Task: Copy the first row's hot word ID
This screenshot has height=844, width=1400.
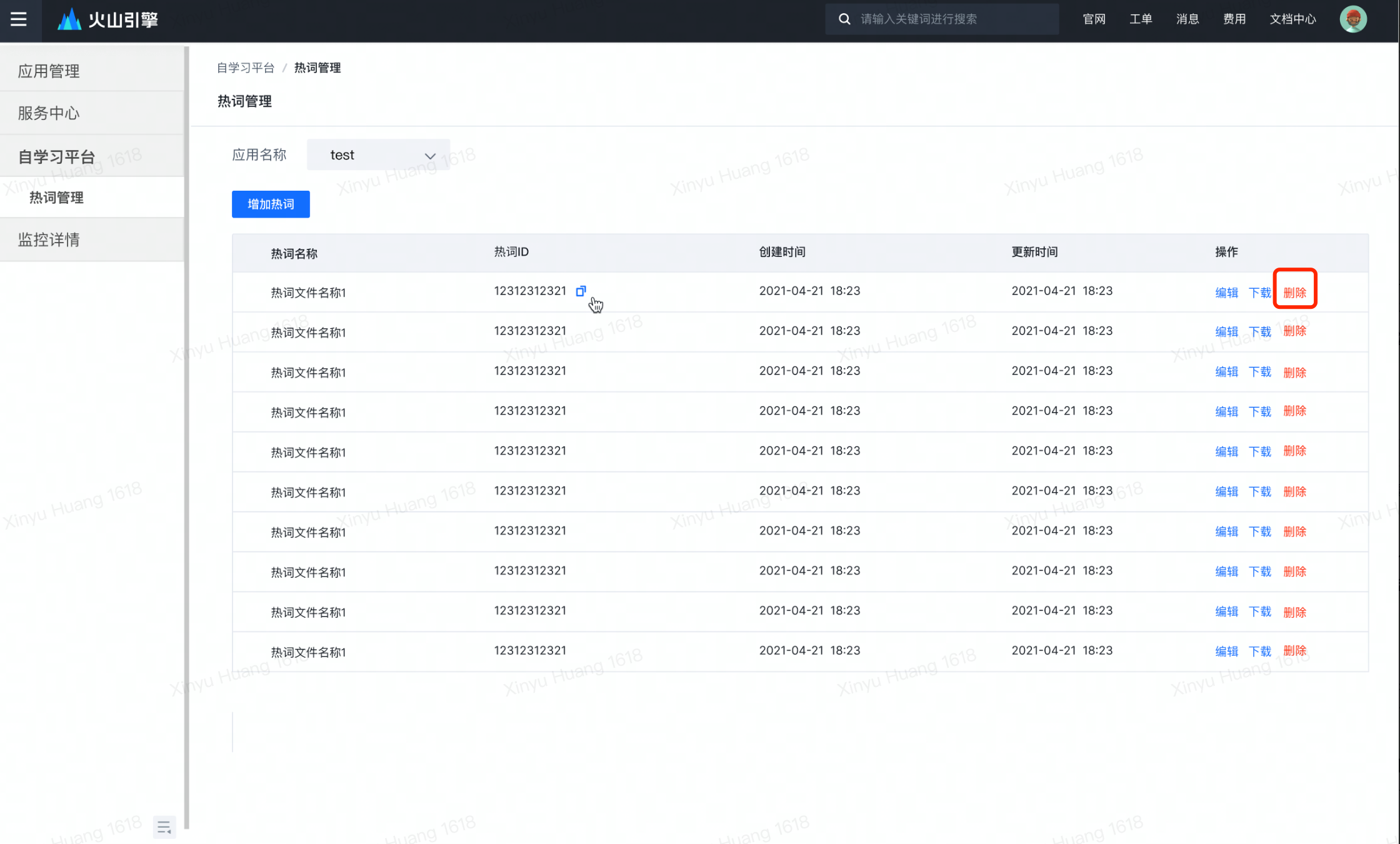Action: click(581, 291)
